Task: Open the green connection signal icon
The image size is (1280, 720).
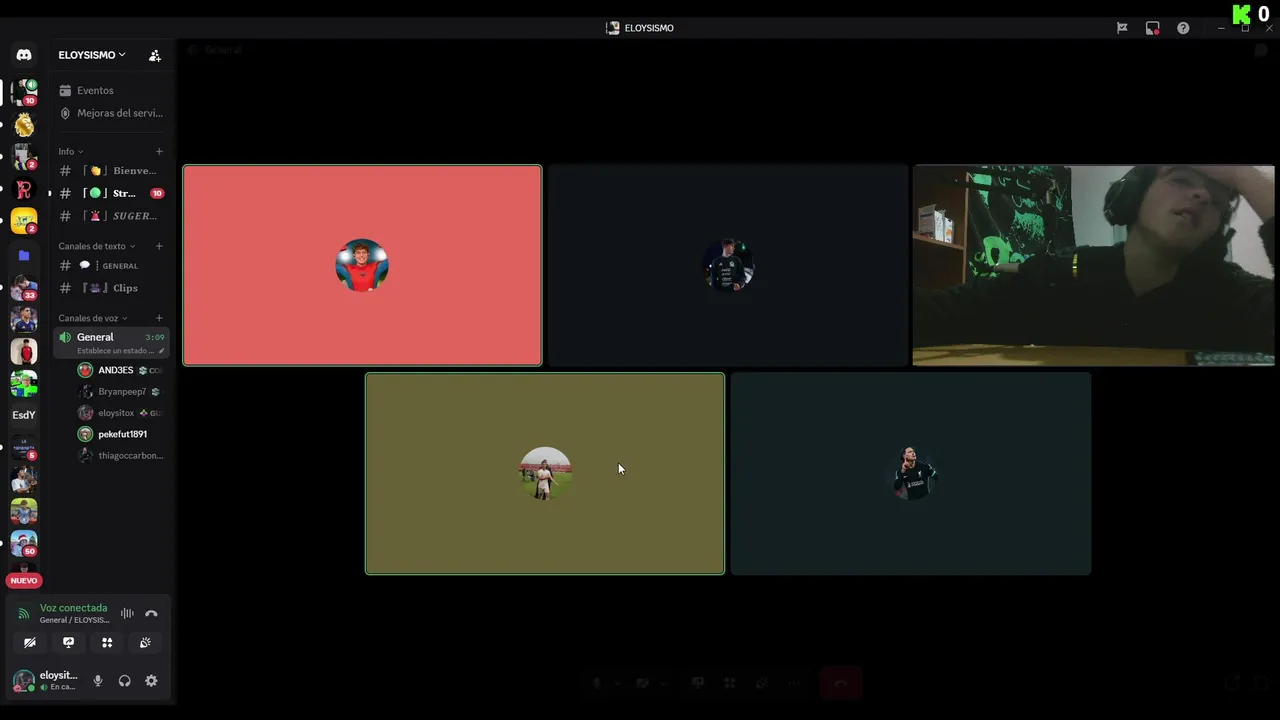Action: pyautogui.click(x=24, y=614)
